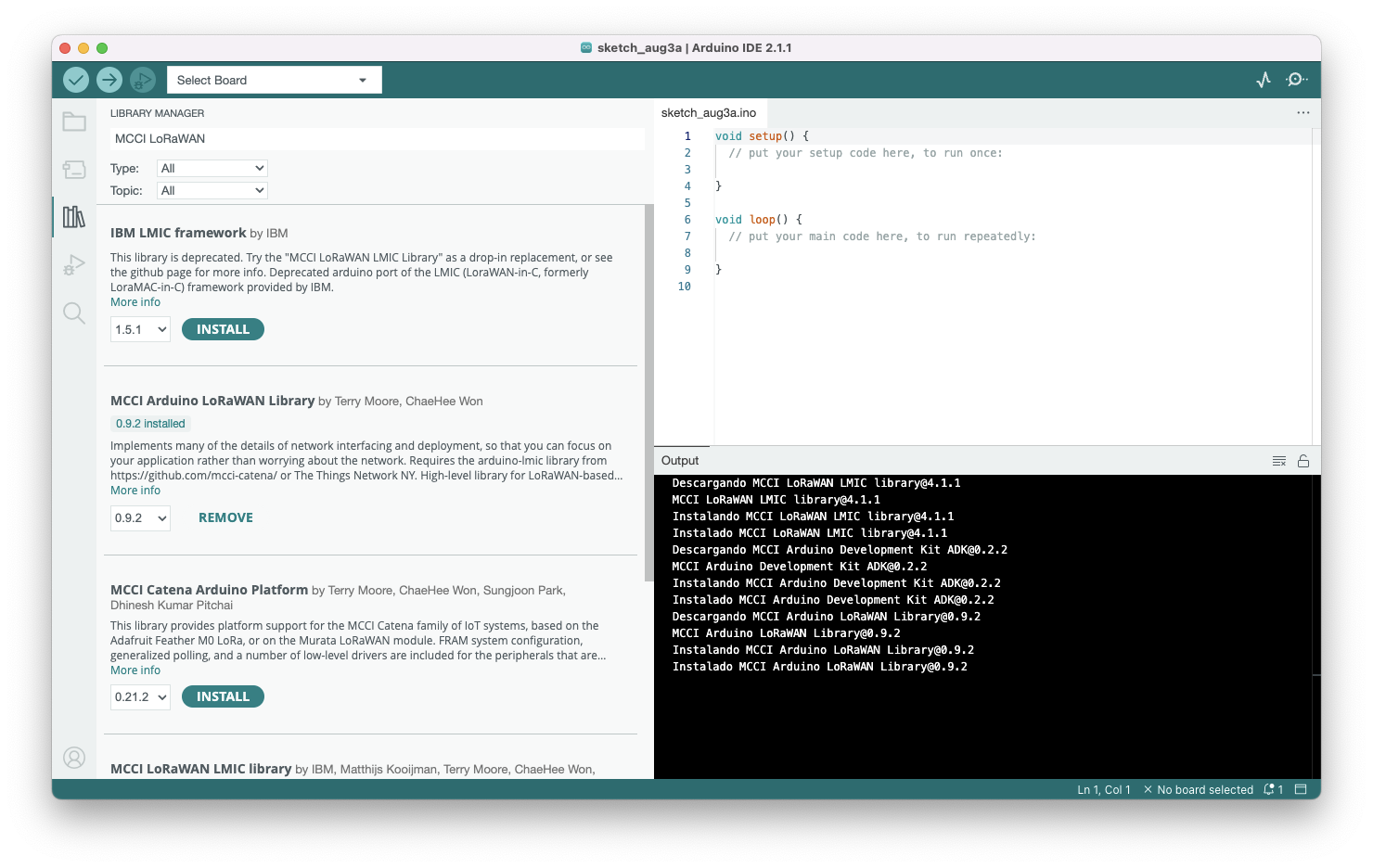Screen dimensions: 1373x868
Task: Install the IBM LMIC framework library
Action: click(x=223, y=329)
